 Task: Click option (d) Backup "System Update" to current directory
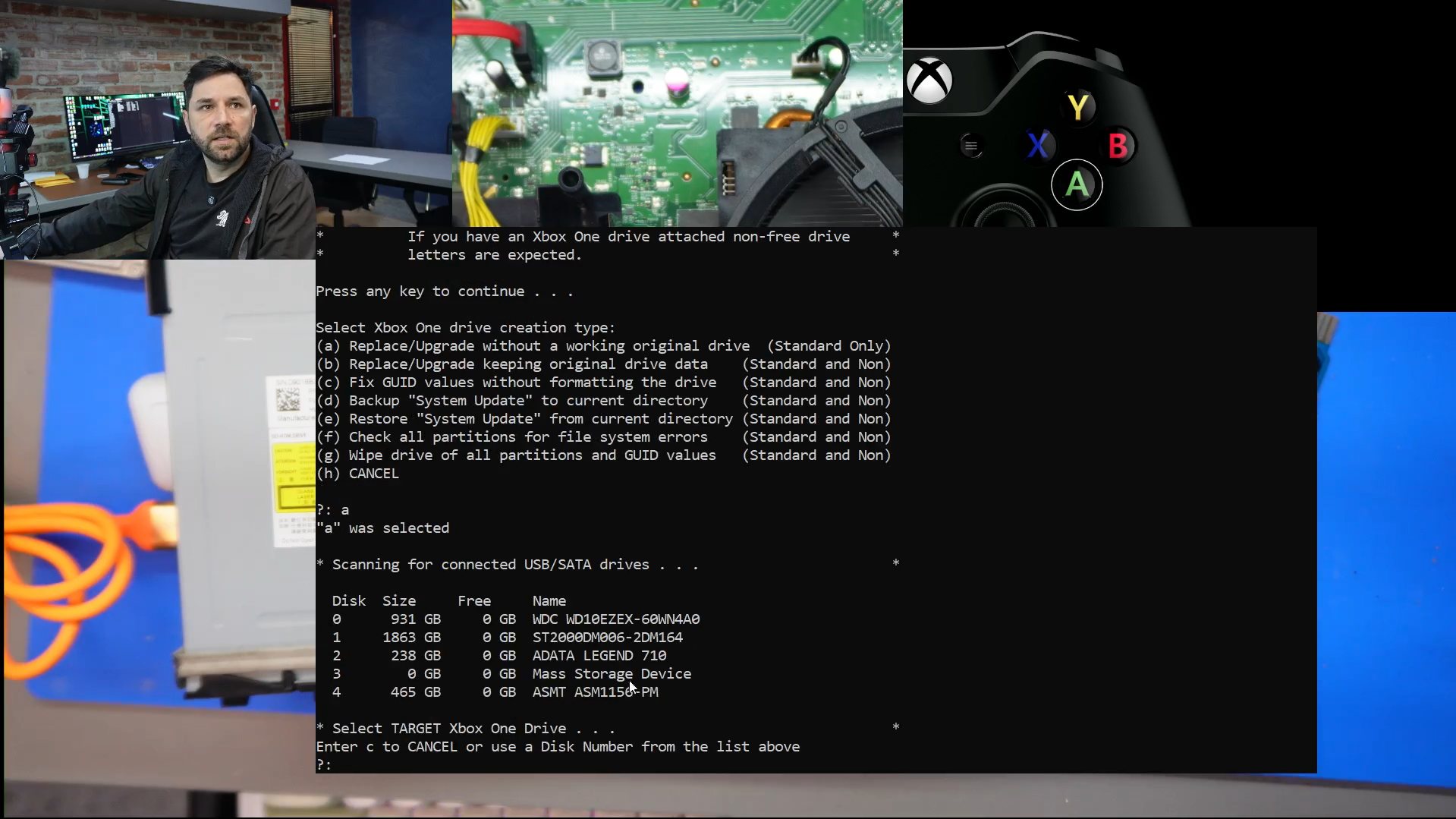tap(603, 401)
